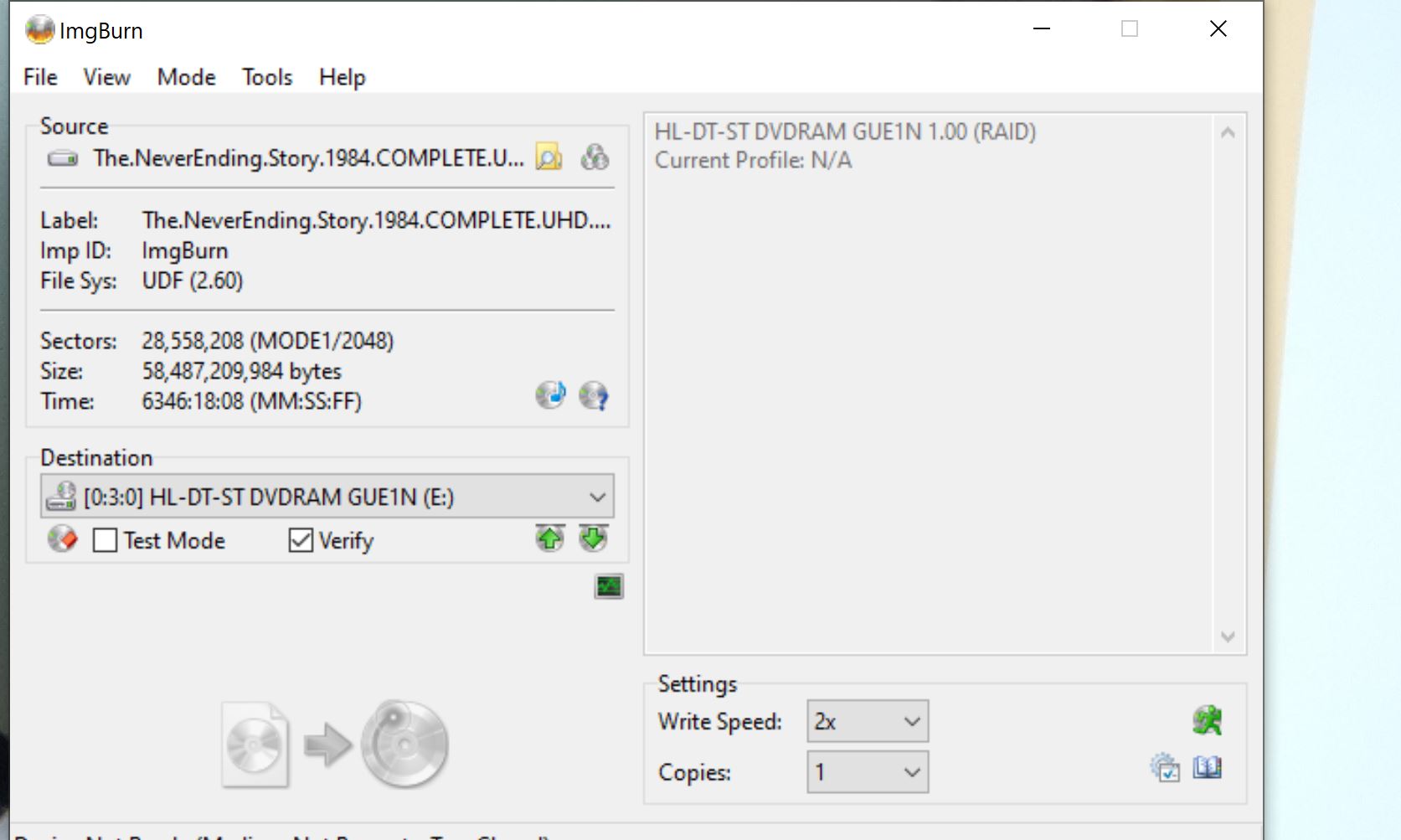Screen dimensions: 1401x840
Task: Click the Time: field caption
Action: 67,401
